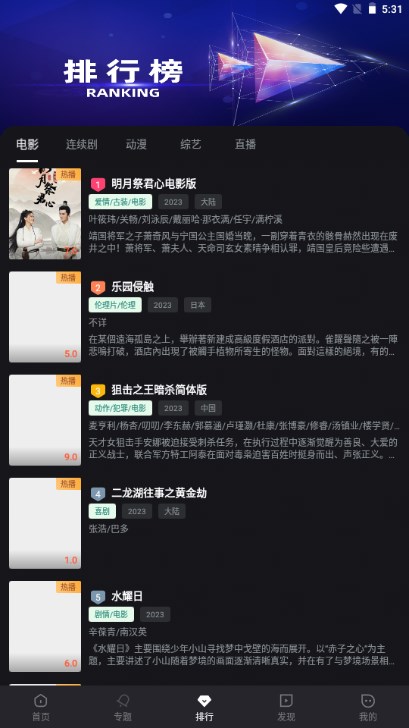The image size is (409, 728).
Task: Tap rank 3 badge beside 狙击之王暗杀简体版
Action: click(x=97, y=391)
